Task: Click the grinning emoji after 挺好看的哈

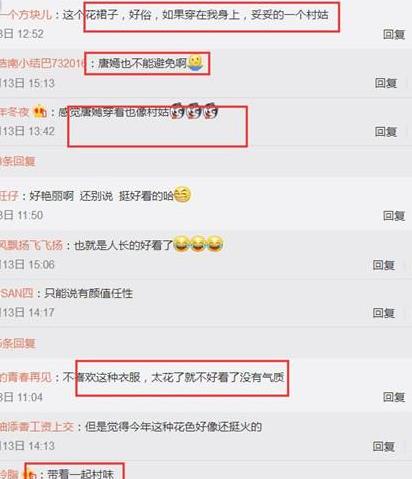Action: click(x=182, y=194)
